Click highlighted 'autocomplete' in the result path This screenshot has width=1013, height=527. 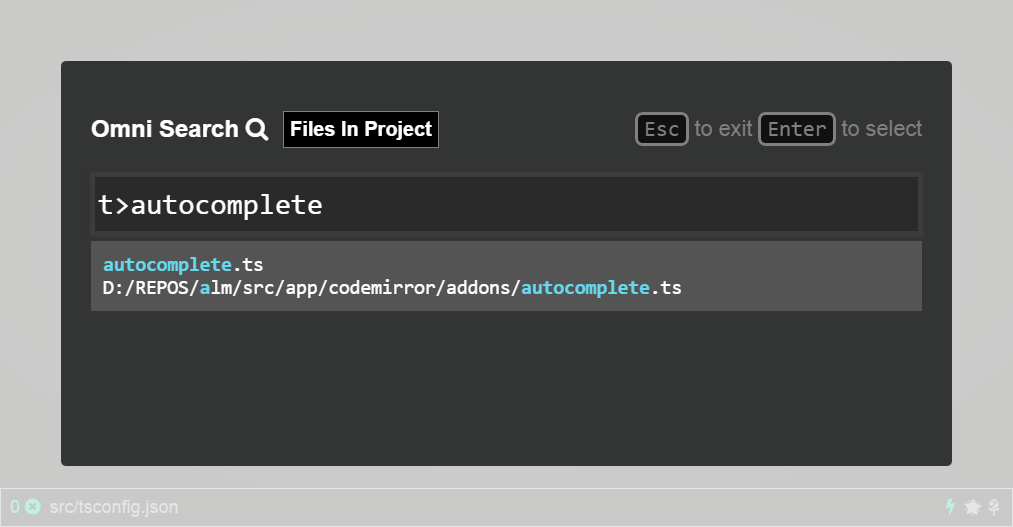pyautogui.click(x=585, y=288)
